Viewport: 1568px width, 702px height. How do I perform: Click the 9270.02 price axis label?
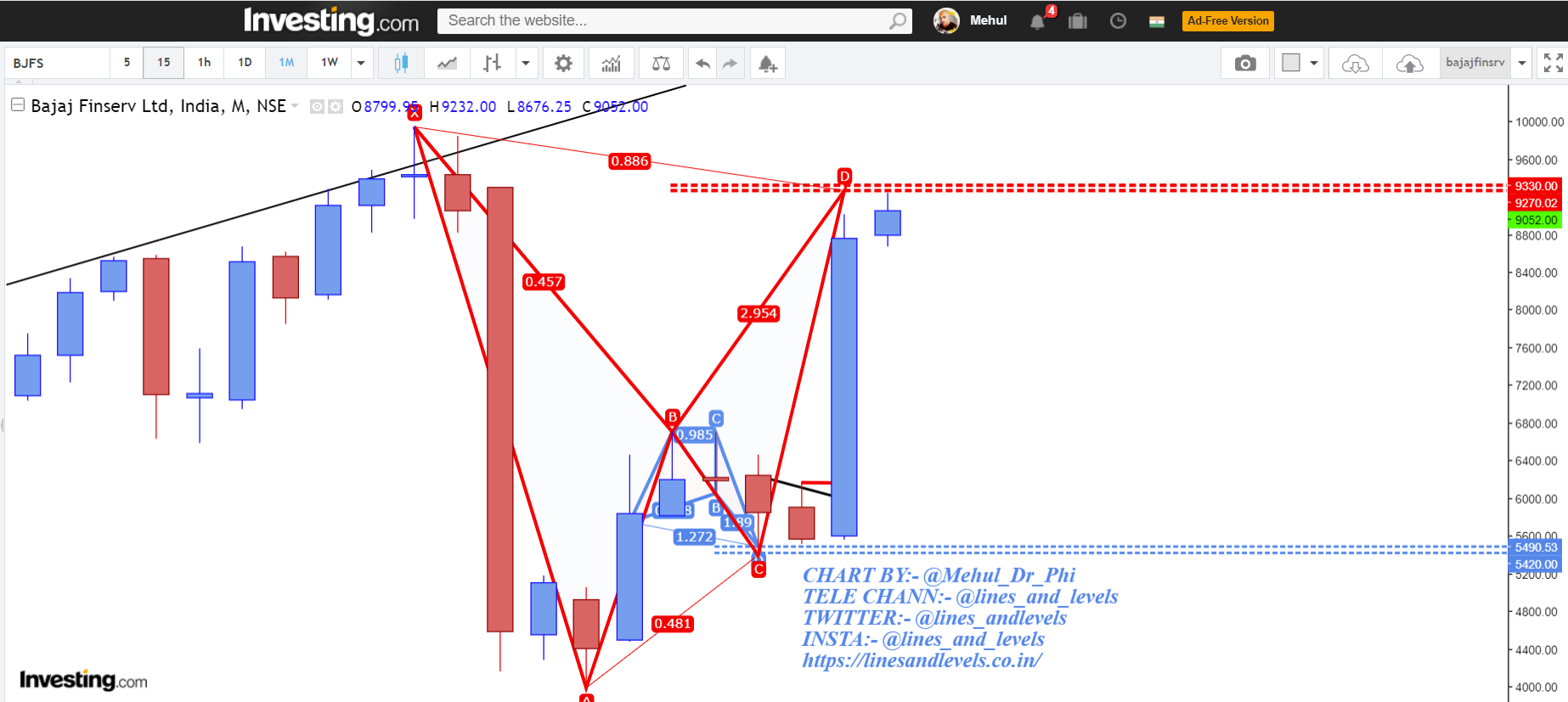click(1536, 203)
